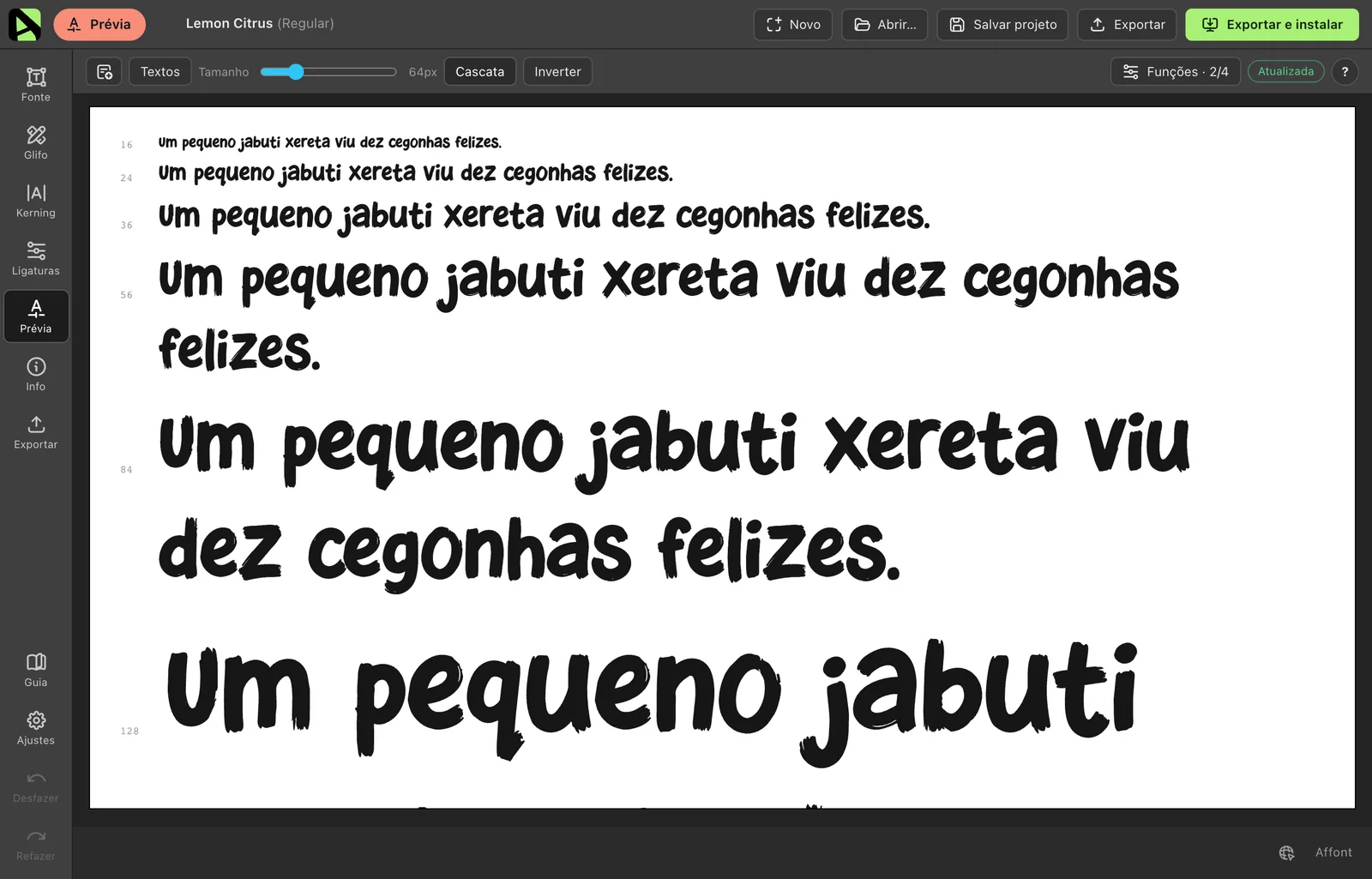Open the Fonte panel in sidebar

point(36,85)
